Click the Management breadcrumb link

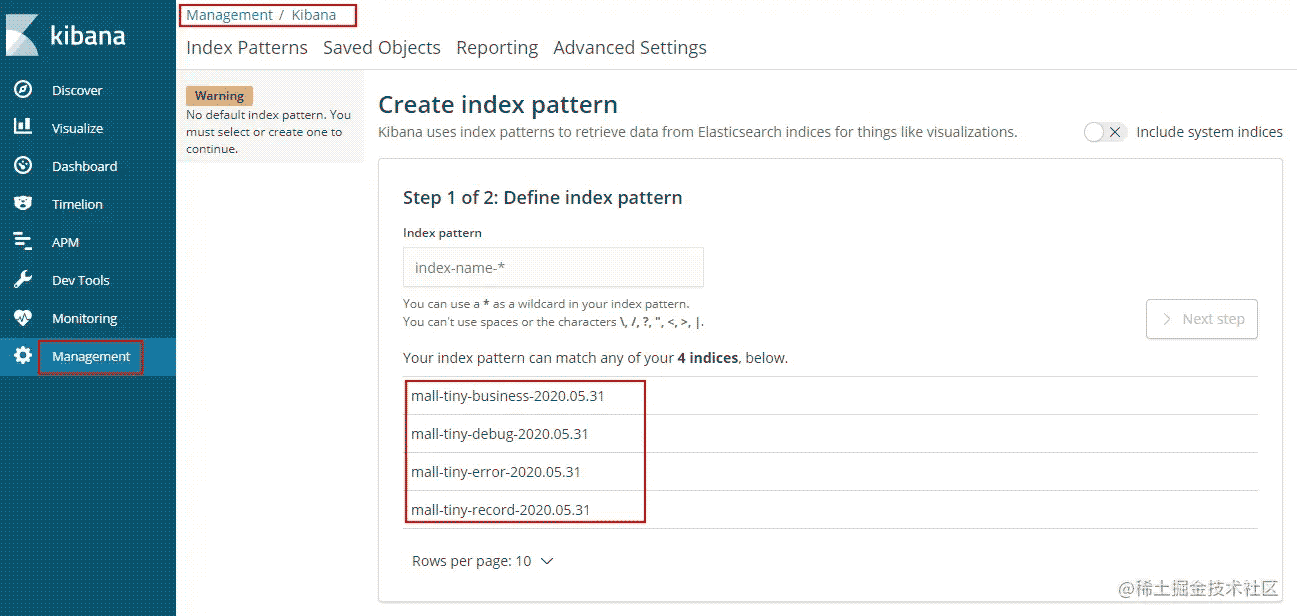pyautogui.click(x=229, y=15)
